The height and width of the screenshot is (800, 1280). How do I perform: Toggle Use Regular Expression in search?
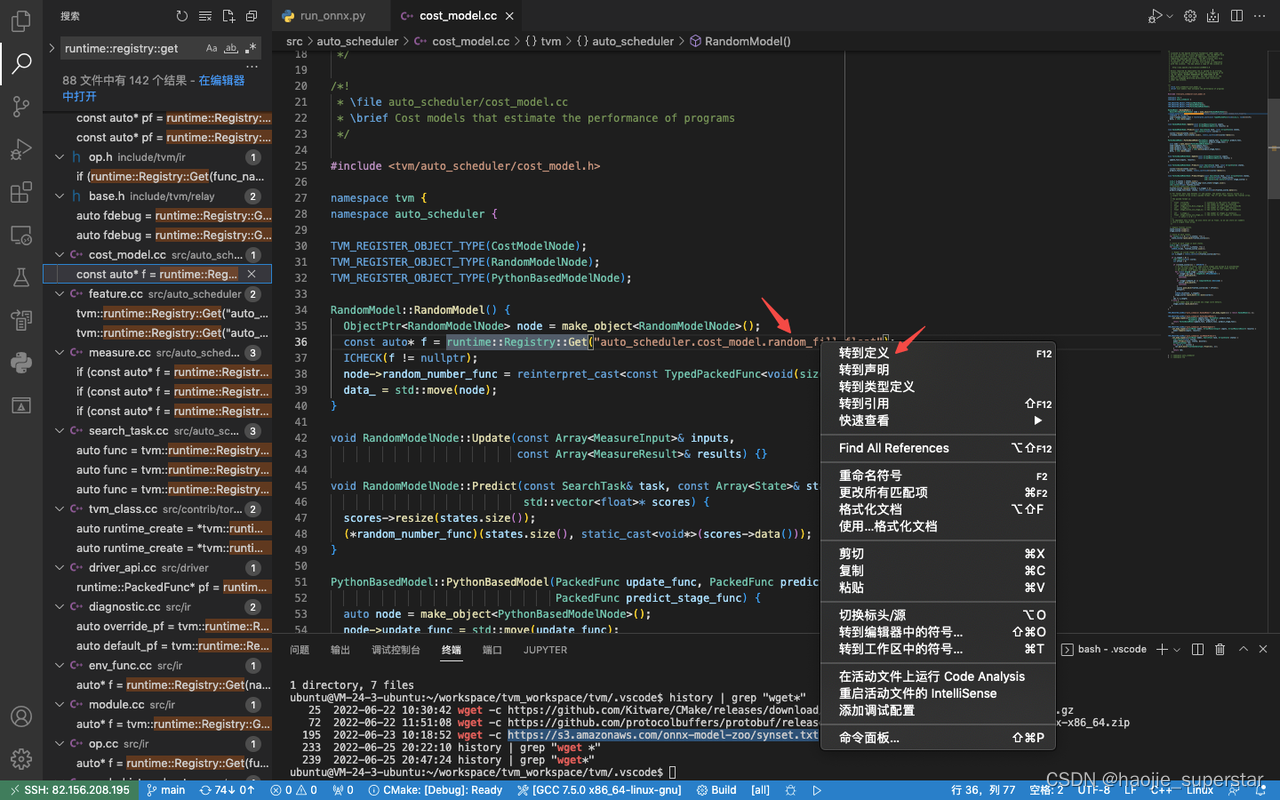click(x=250, y=48)
